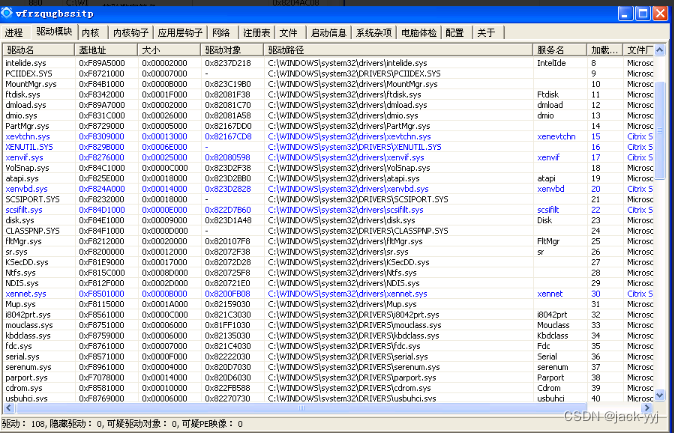Sort by the 服务名 column header
674x433 pixels.
[560, 50]
